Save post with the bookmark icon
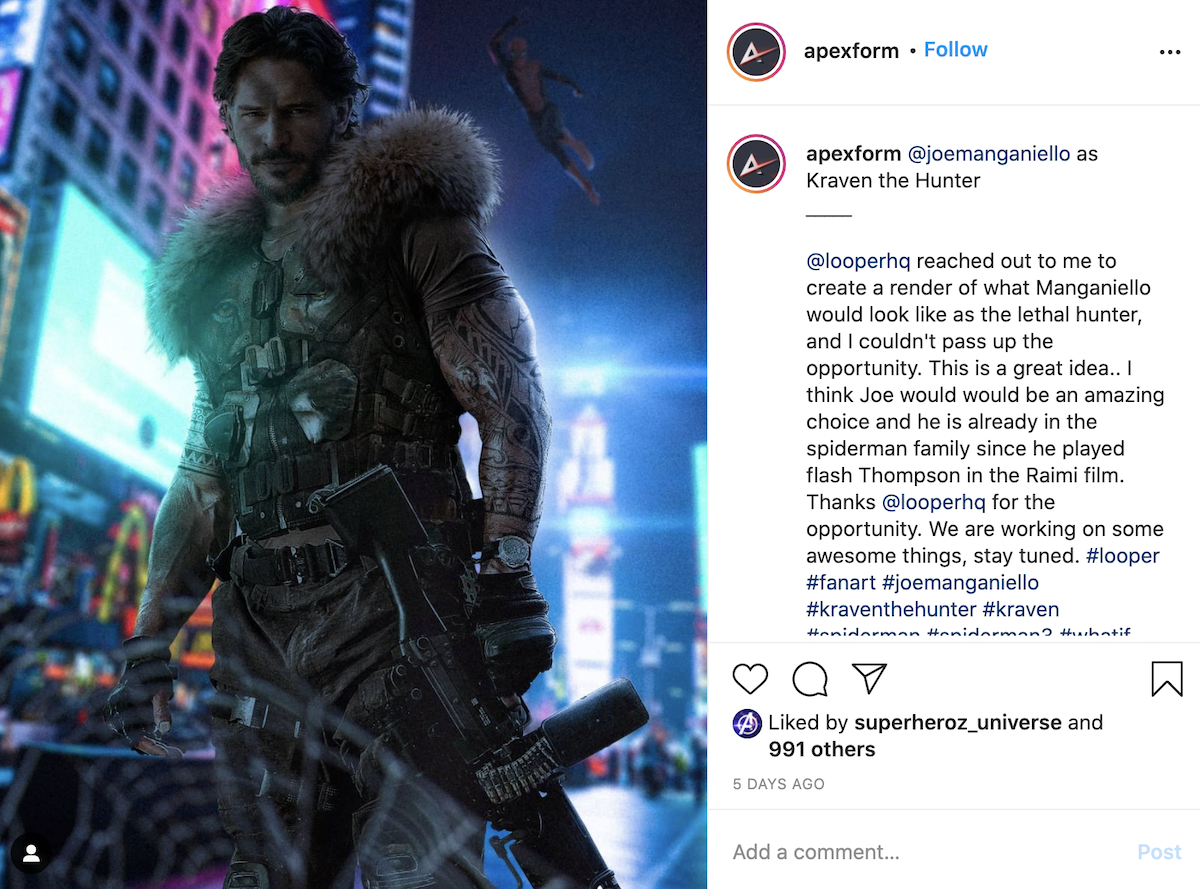 click(x=1167, y=679)
